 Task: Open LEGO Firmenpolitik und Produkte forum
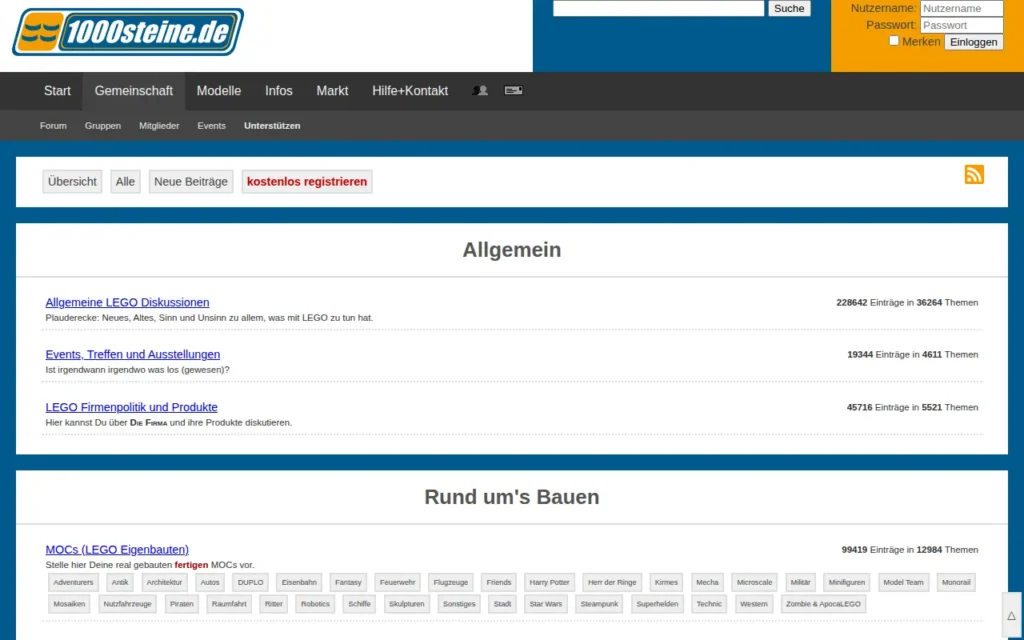coord(131,407)
